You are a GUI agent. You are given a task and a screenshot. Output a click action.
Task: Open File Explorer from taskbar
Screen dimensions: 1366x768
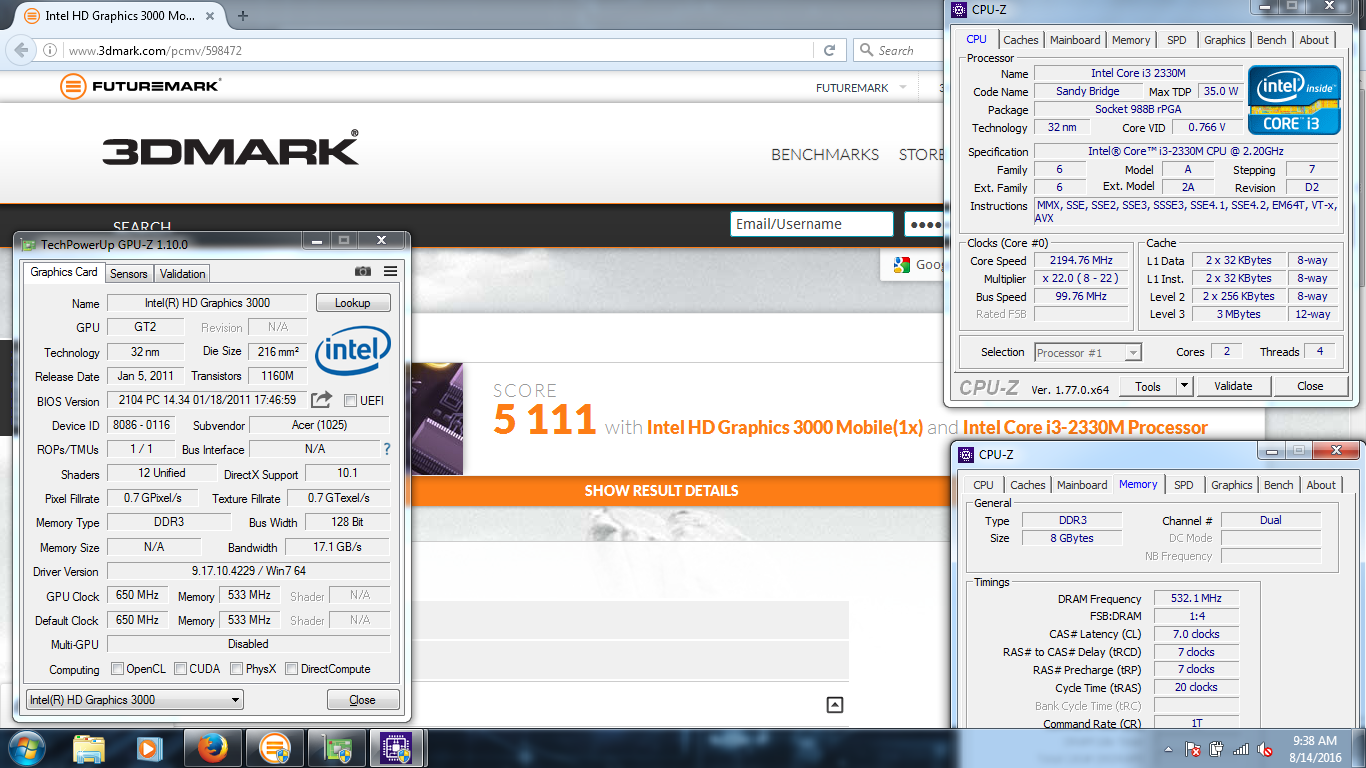(x=89, y=747)
